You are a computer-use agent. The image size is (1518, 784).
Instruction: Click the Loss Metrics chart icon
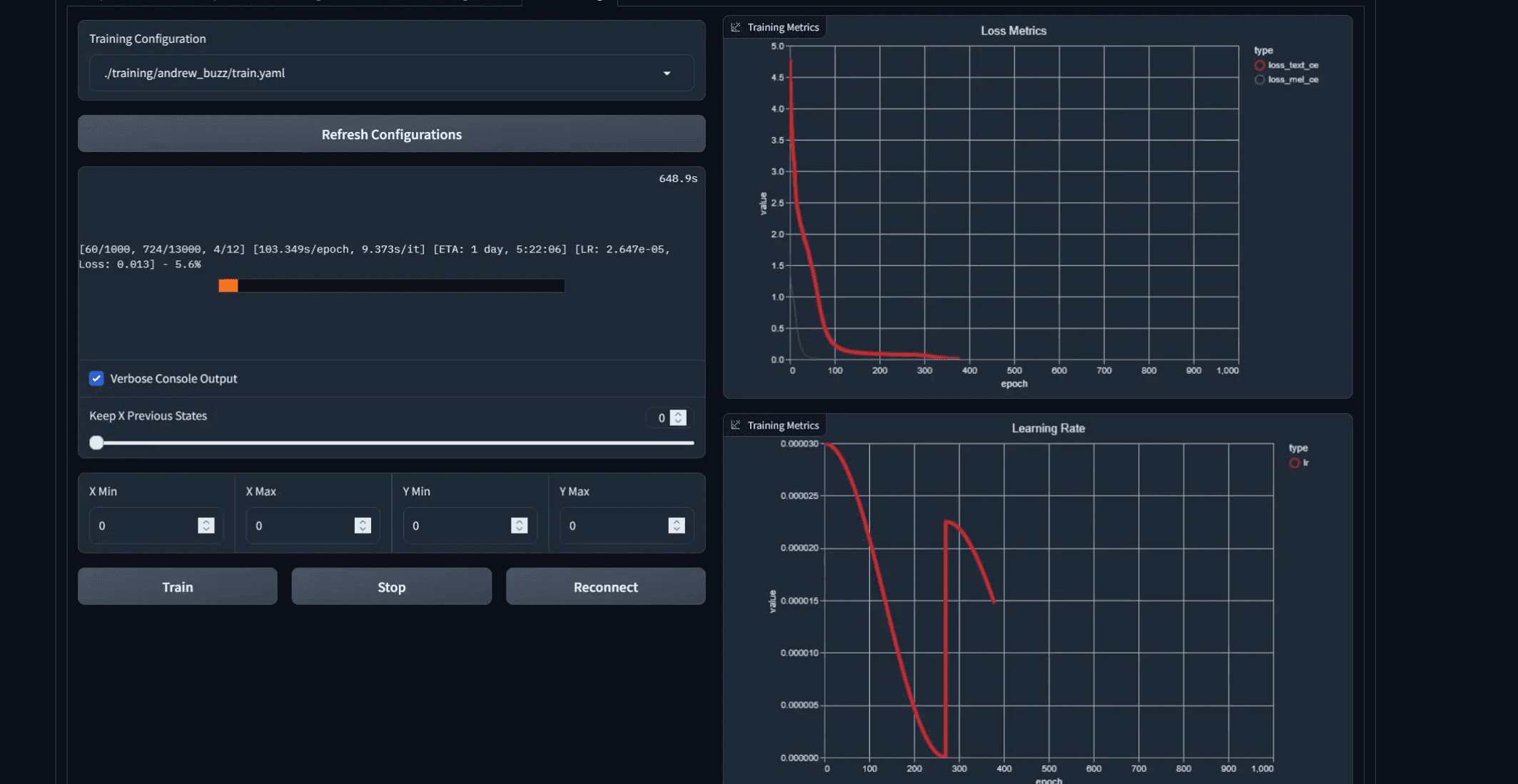(736, 27)
